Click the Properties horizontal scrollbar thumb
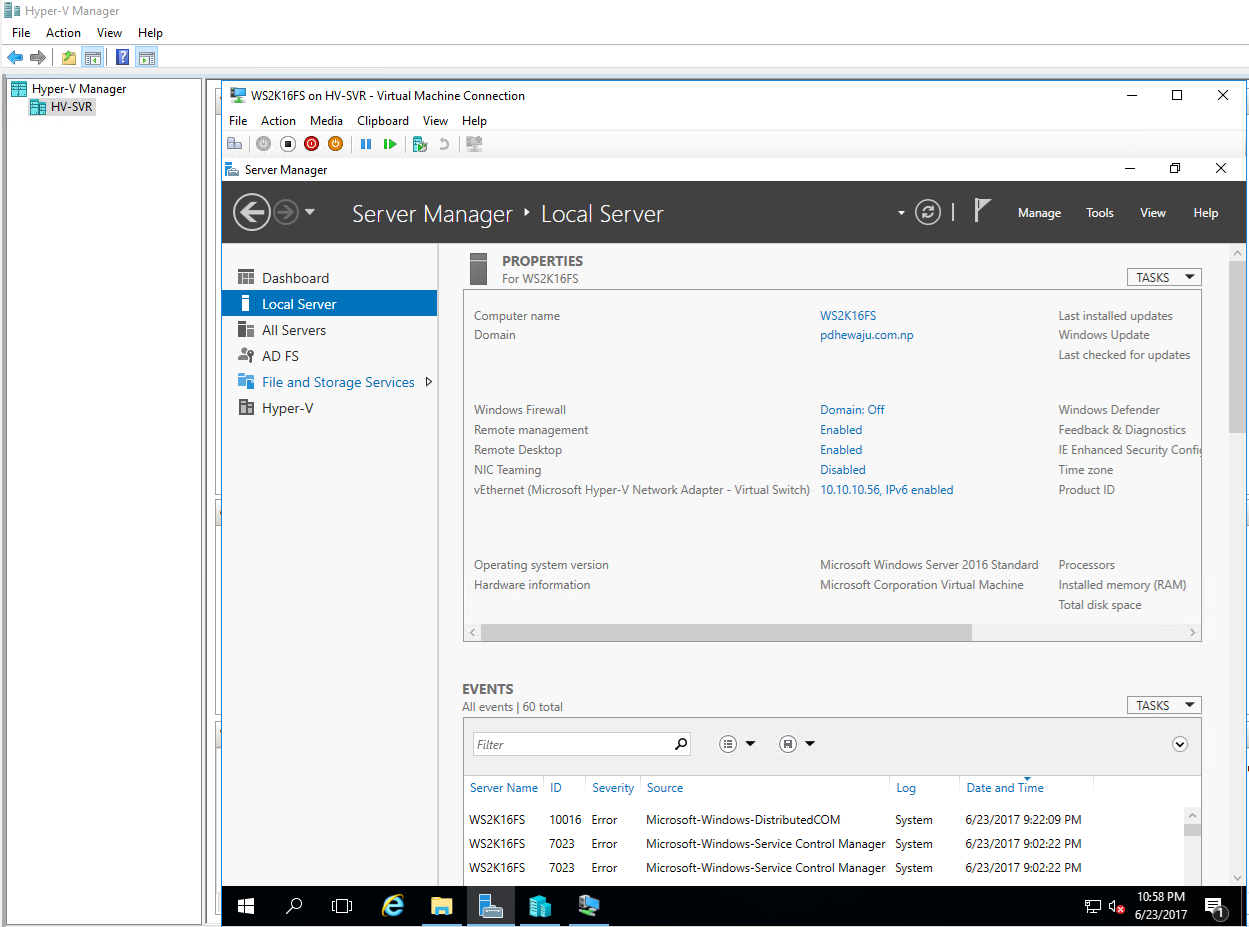 [x=726, y=633]
